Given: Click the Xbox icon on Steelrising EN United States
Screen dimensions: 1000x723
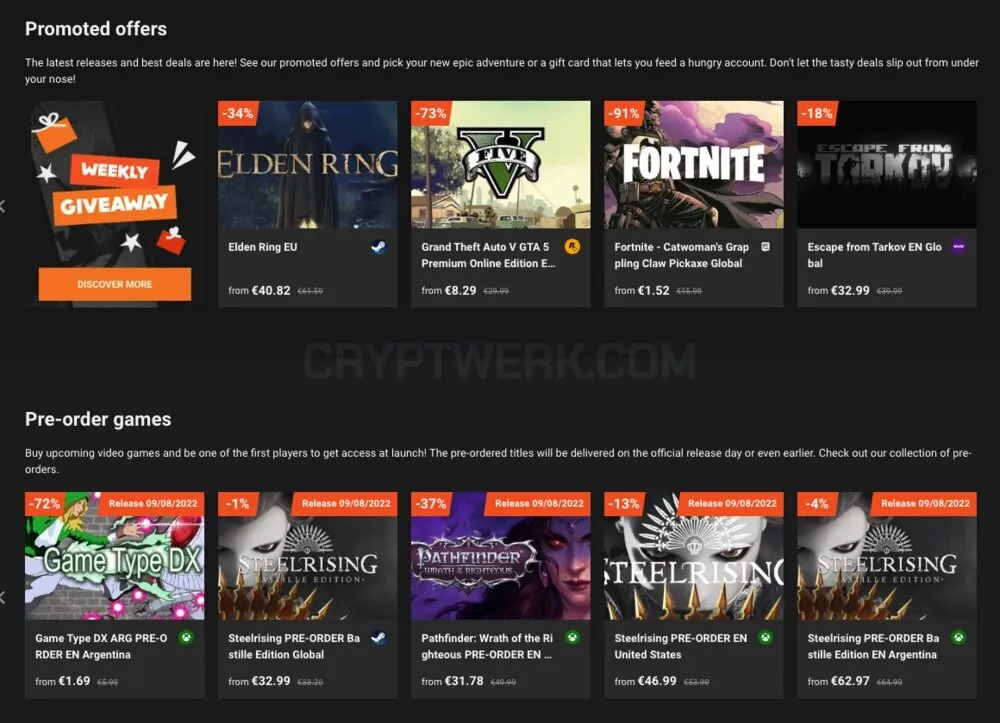Looking at the screenshot, I should (765, 638).
